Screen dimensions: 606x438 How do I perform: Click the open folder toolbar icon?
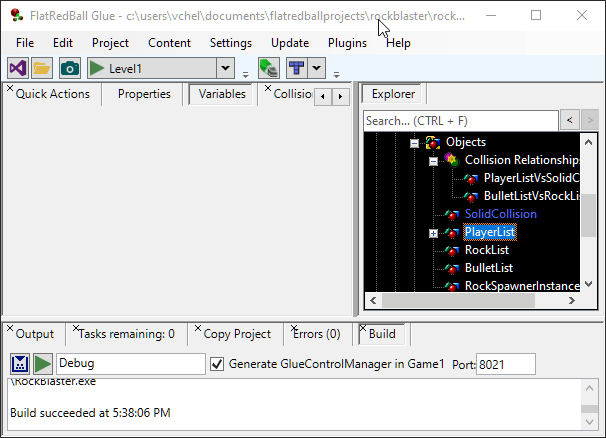click(x=42, y=68)
